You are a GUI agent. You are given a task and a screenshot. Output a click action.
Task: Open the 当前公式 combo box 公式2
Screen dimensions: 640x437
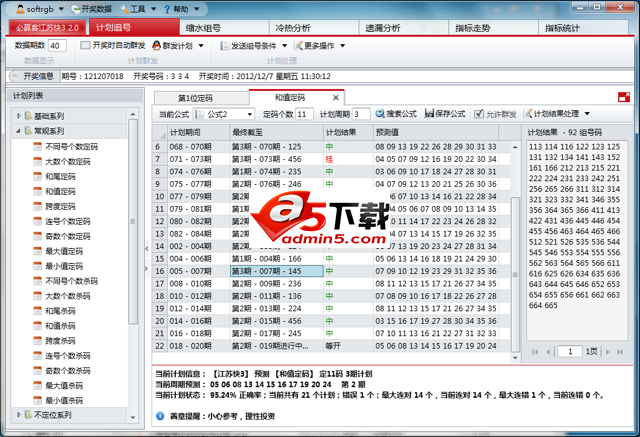click(222, 115)
